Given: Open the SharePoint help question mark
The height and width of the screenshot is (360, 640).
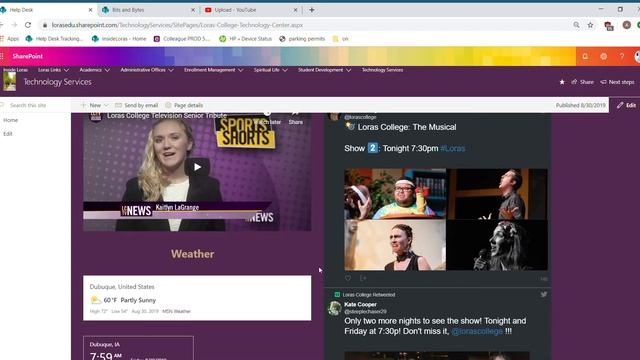Looking at the screenshot, I should pyautogui.click(x=622, y=56).
